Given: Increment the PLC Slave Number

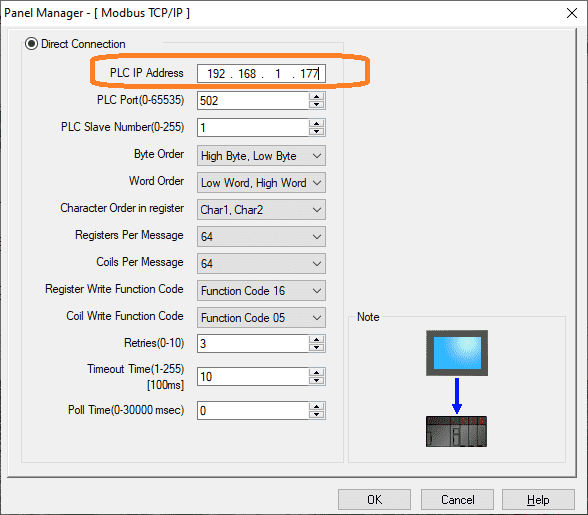Looking at the screenshot, I should [317, 123].
